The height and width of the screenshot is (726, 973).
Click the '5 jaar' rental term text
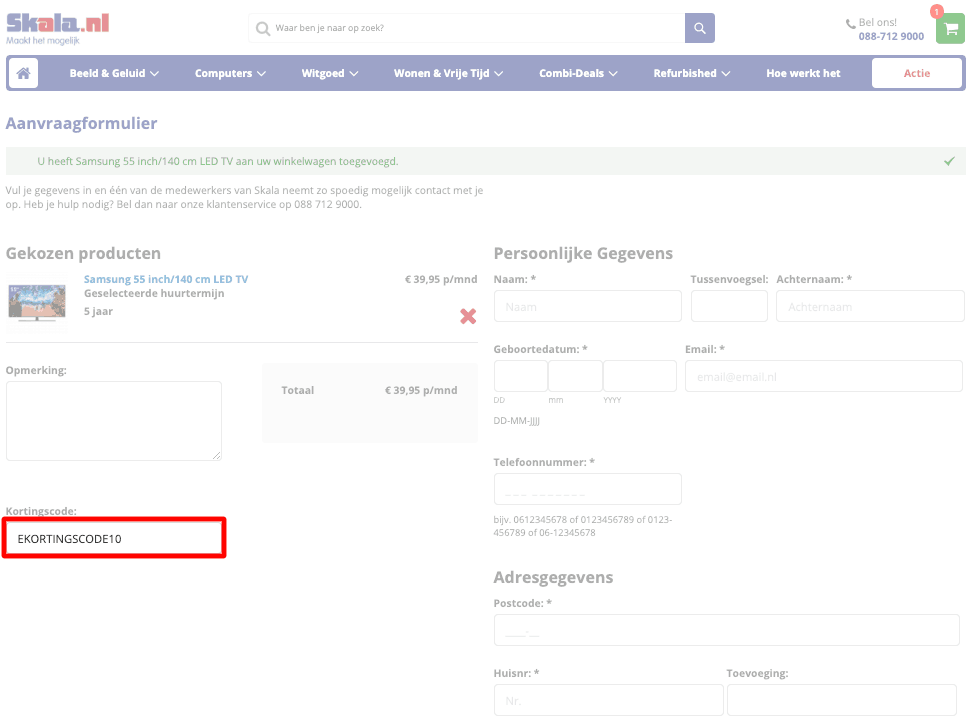click(x=98, y=311)
